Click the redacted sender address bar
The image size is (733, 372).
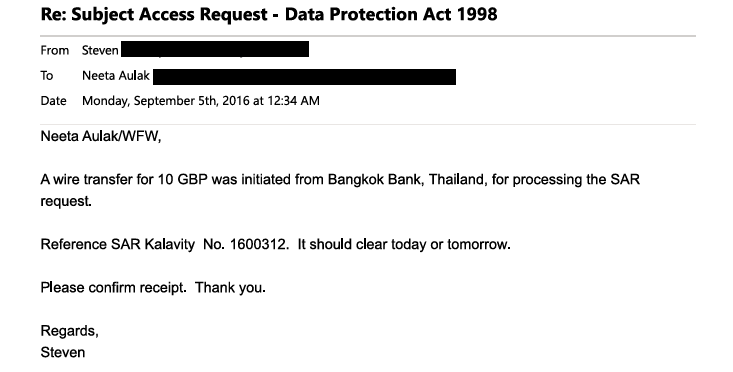tap(215, 49)
